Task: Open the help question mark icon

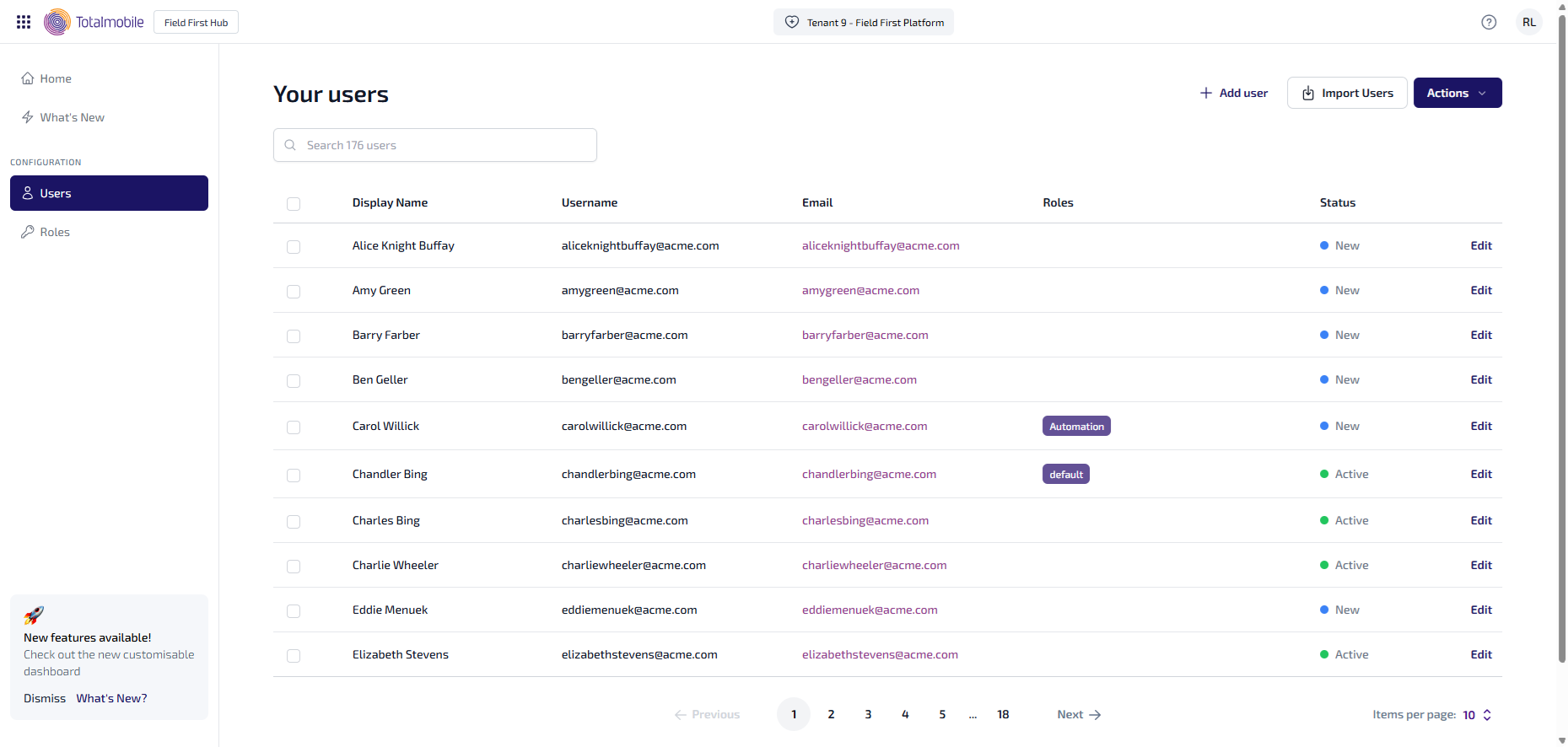Action: (1489, 23)
